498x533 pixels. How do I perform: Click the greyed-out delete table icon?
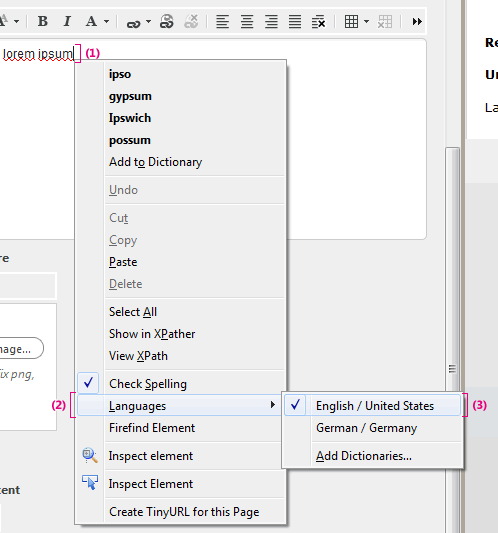pos(385,21)
